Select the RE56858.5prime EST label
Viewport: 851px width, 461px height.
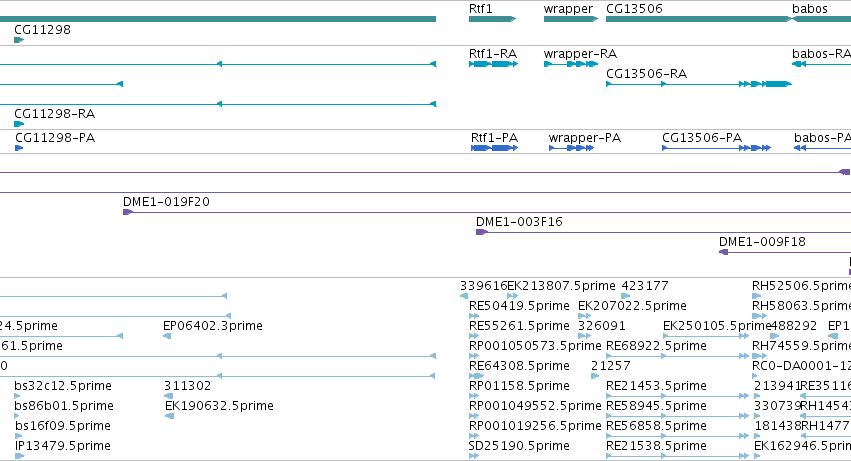[x=656, y=425]
